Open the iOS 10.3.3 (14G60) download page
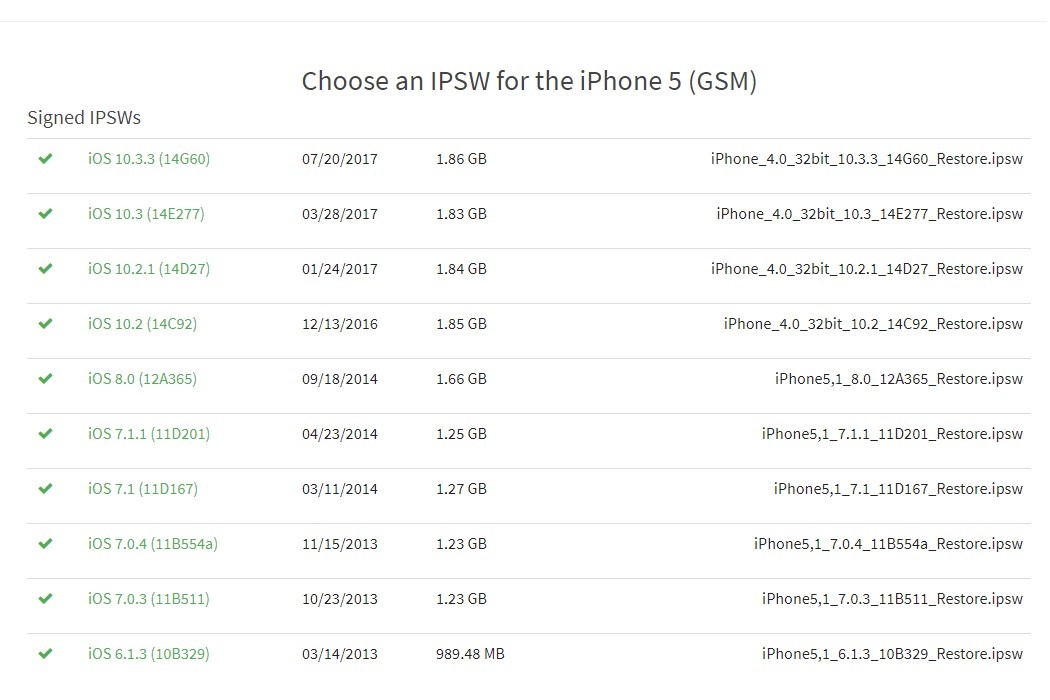Screen dimensions: 1050x700 coord(148,158)
